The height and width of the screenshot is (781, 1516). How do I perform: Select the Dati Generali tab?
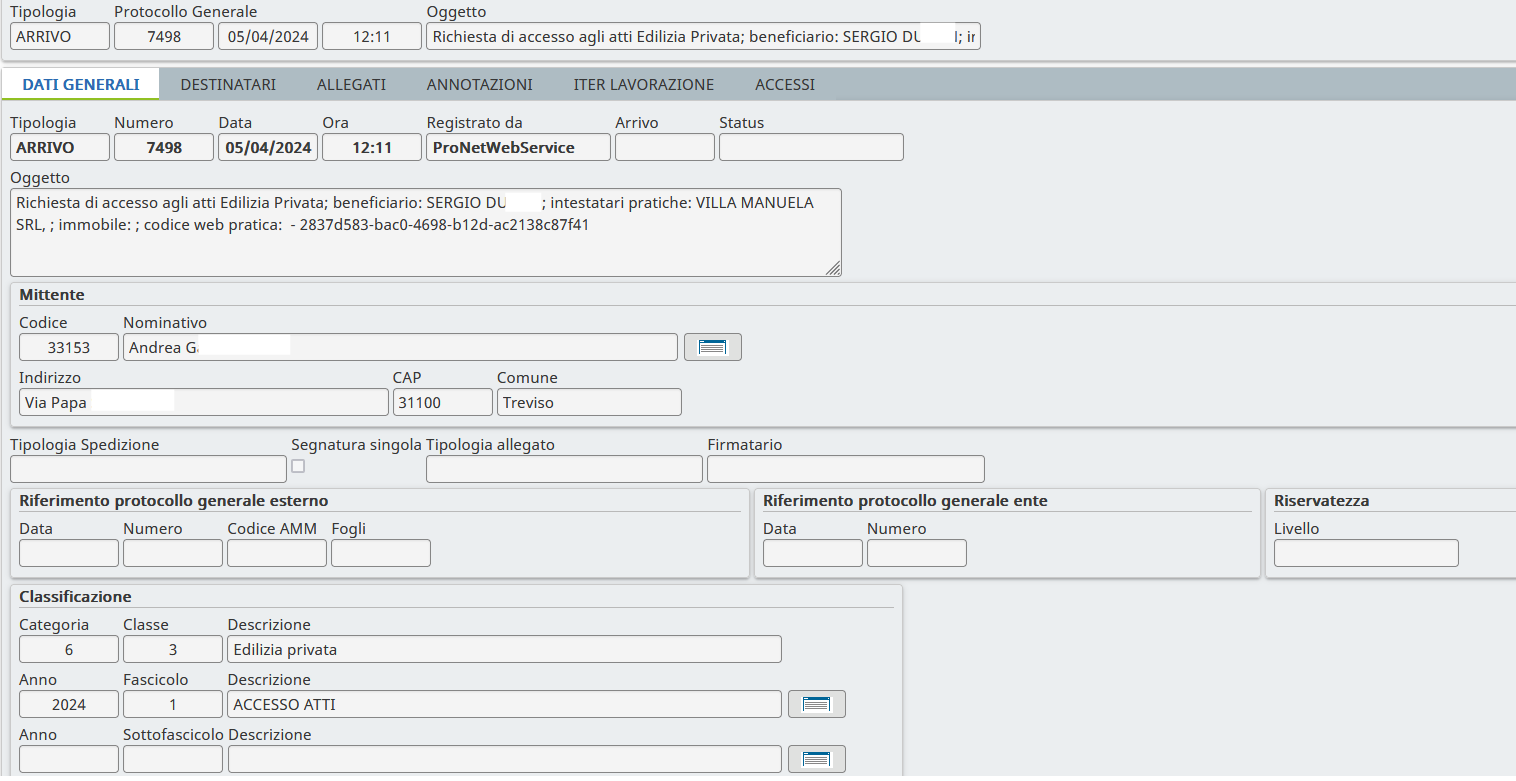coord(81,85)
